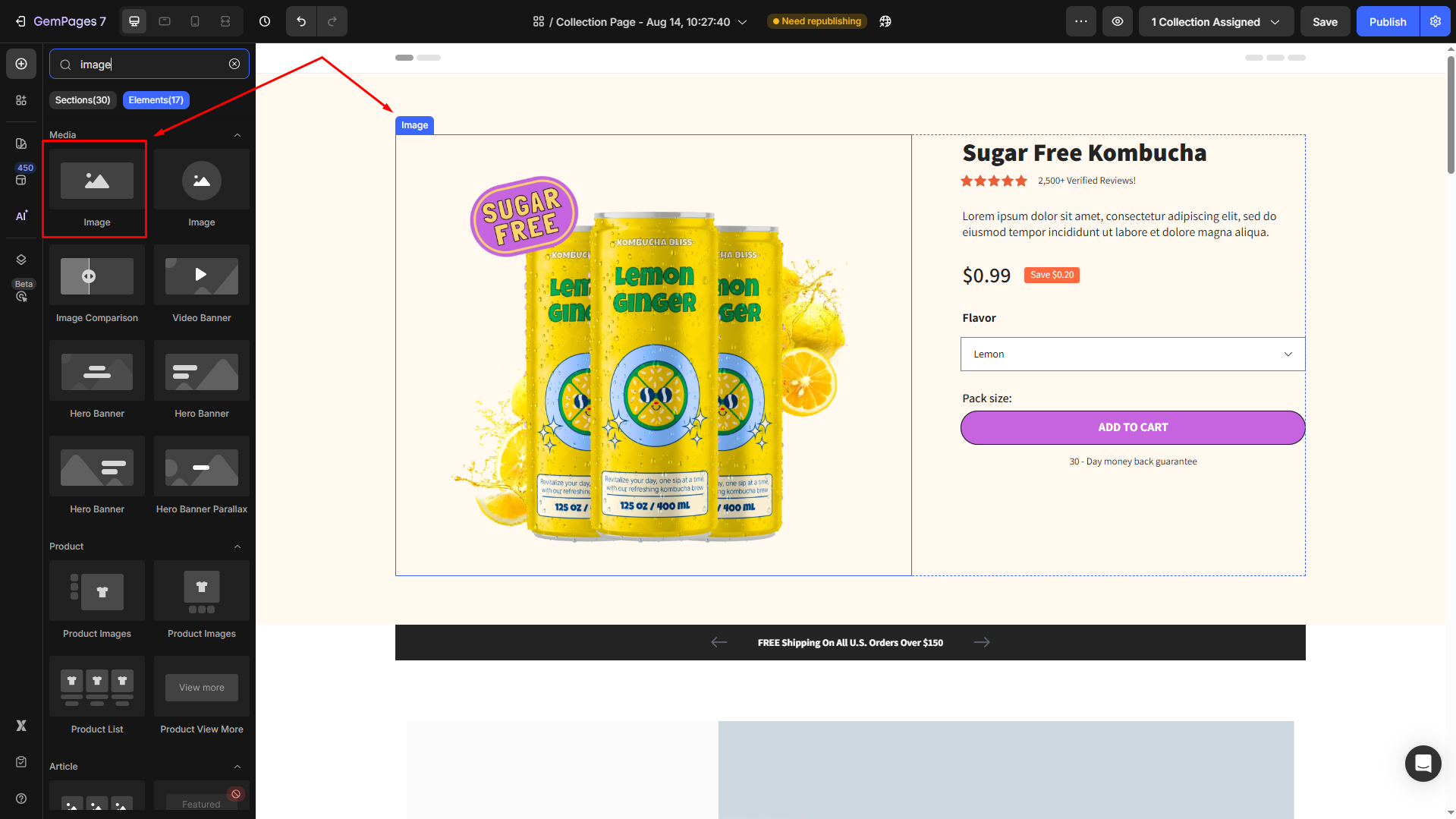Viewport: 1456px width, 819px height.
Task: Open page settings gear icon
Action: click(x=1436, y=21)
